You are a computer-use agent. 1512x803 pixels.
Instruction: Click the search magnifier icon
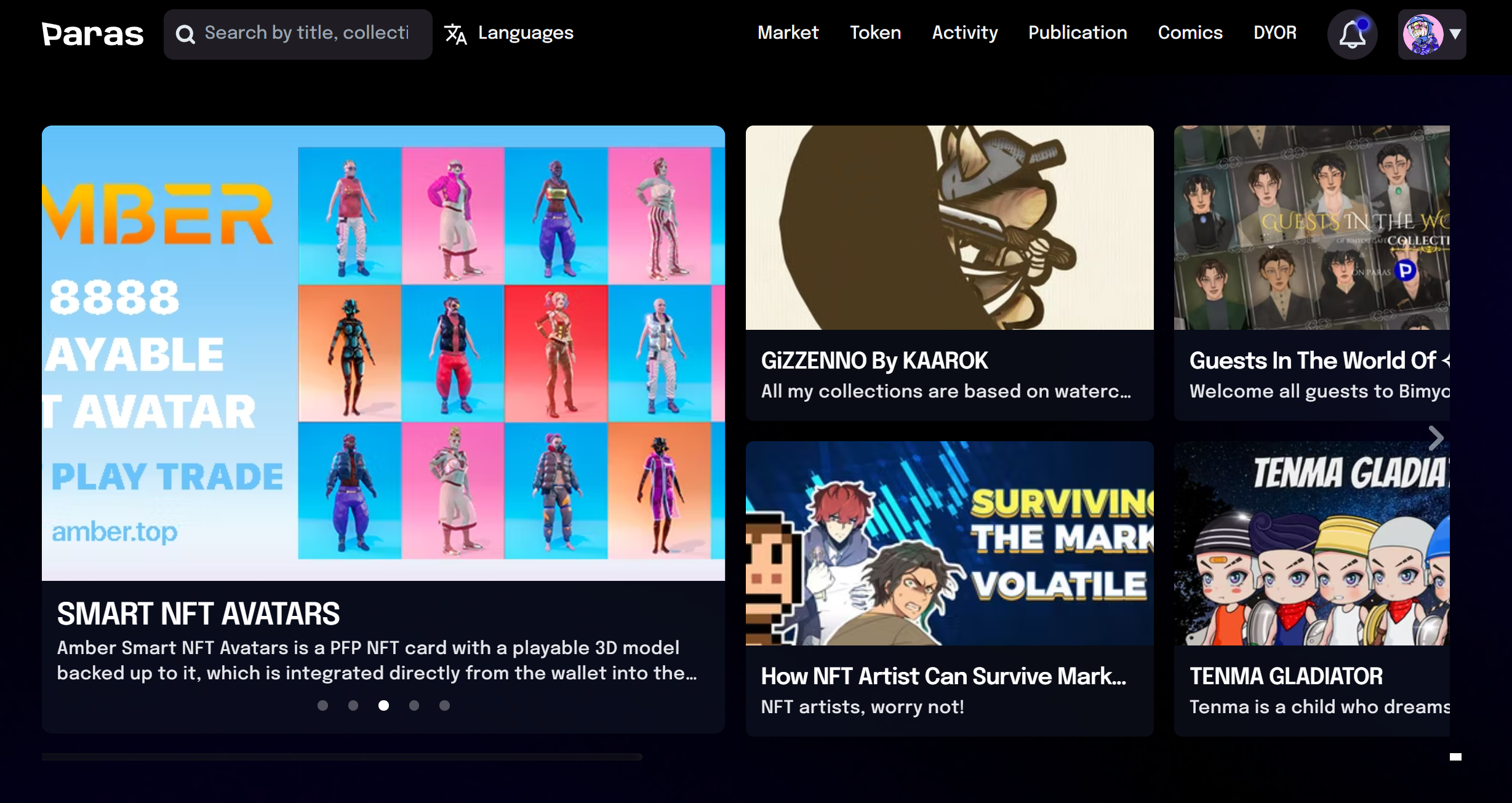185,34
